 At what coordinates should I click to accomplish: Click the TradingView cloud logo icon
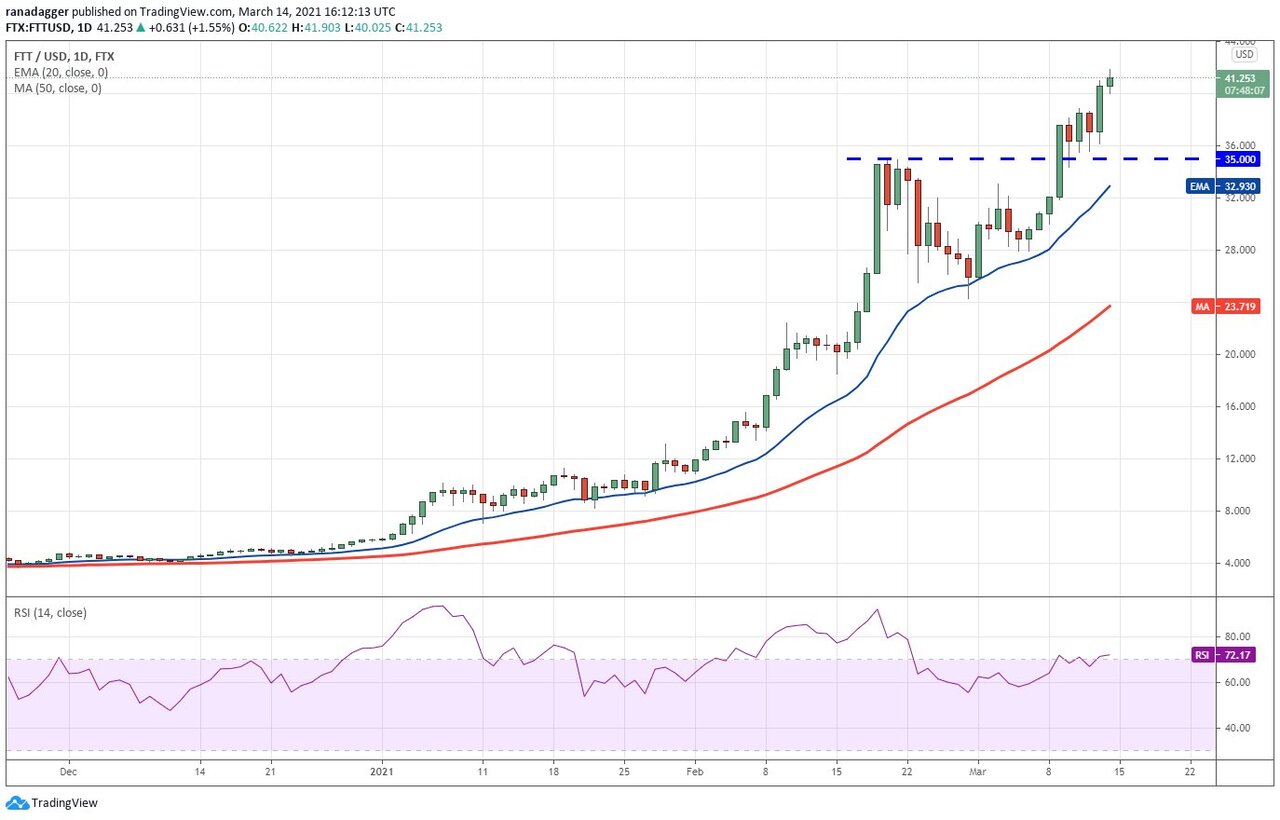point(17,803)
